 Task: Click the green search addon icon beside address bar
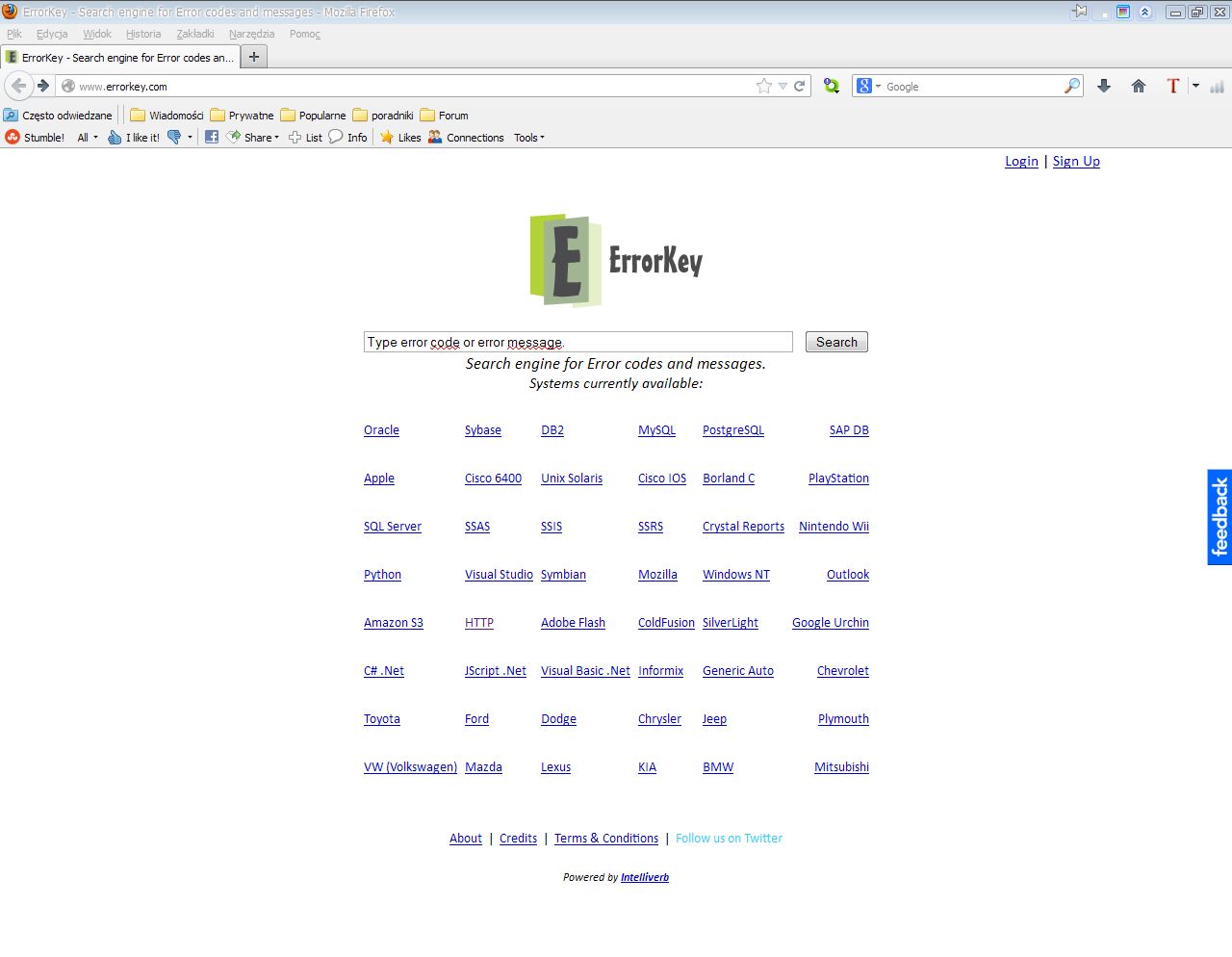coord(832,86)
